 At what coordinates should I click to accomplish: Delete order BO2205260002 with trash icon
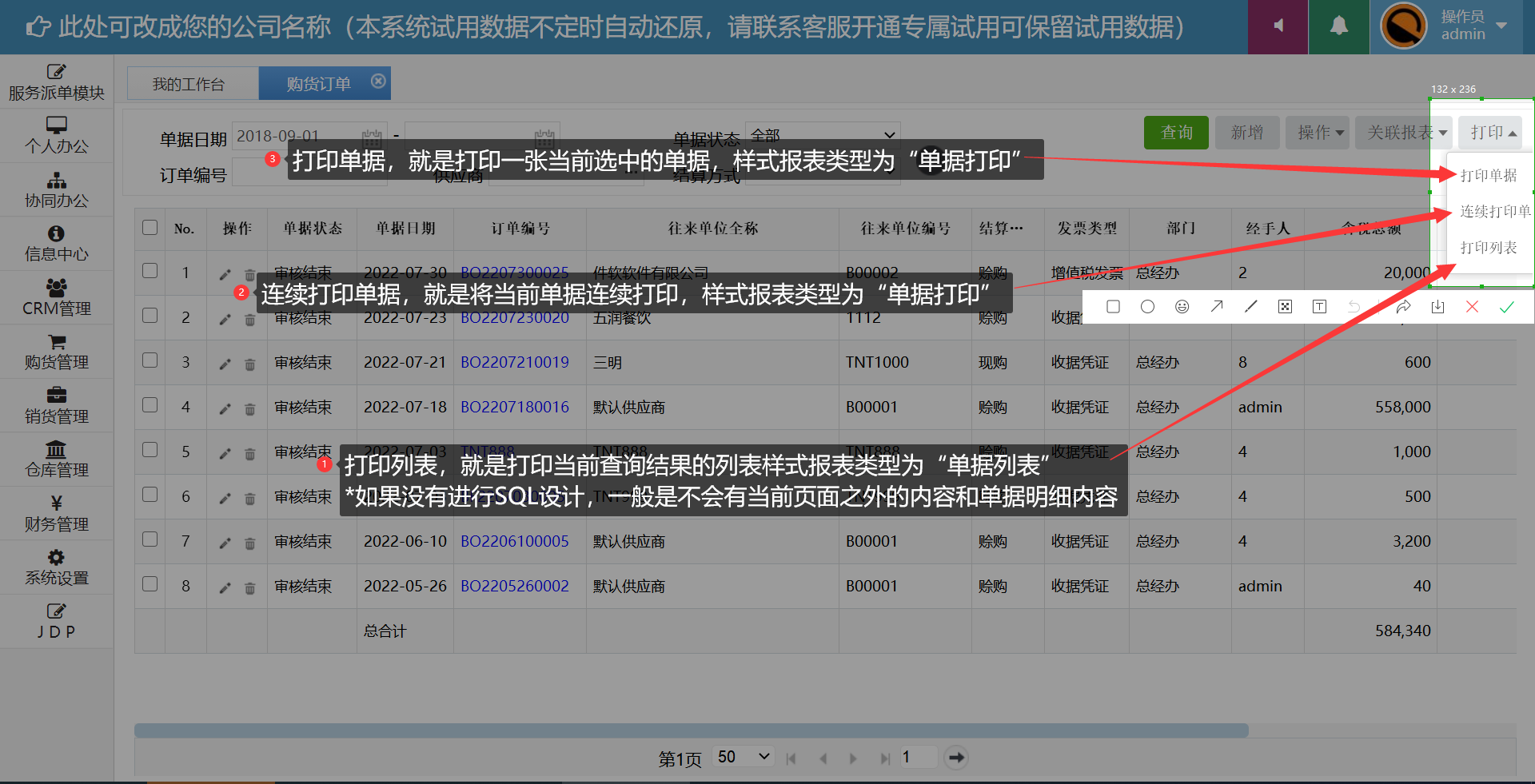[x=249, y=587]
